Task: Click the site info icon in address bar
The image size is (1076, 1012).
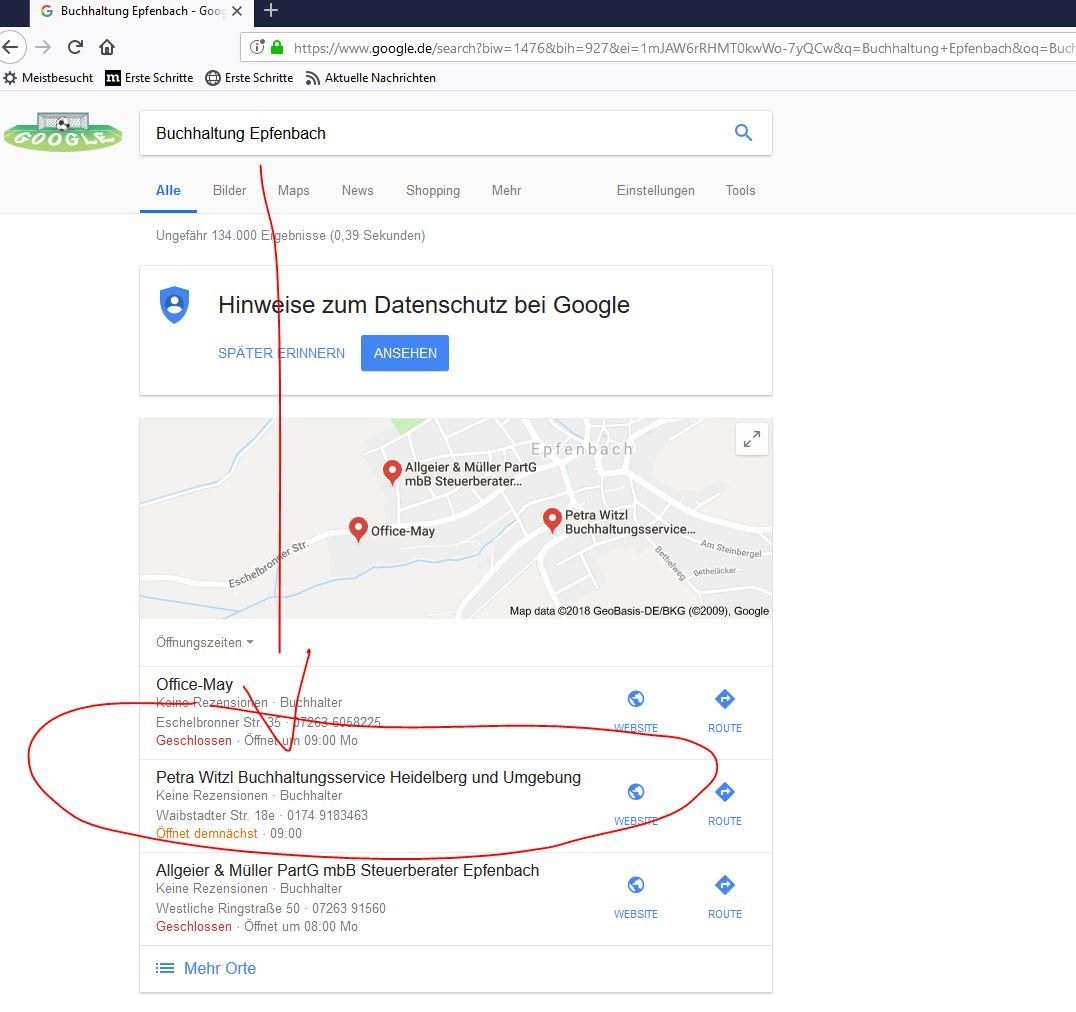Action: point(257,47)
